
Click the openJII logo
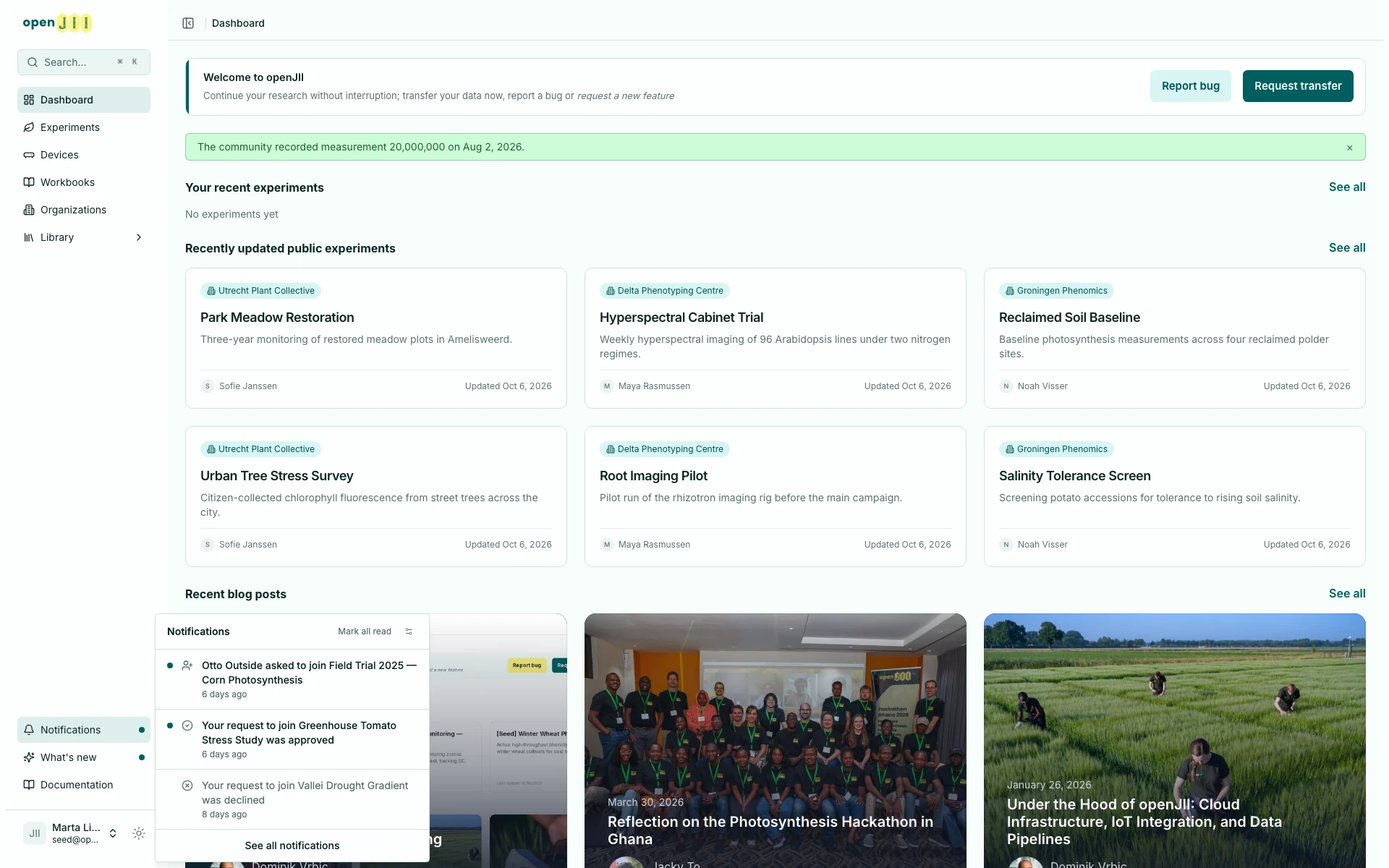(x=57, y=23)
